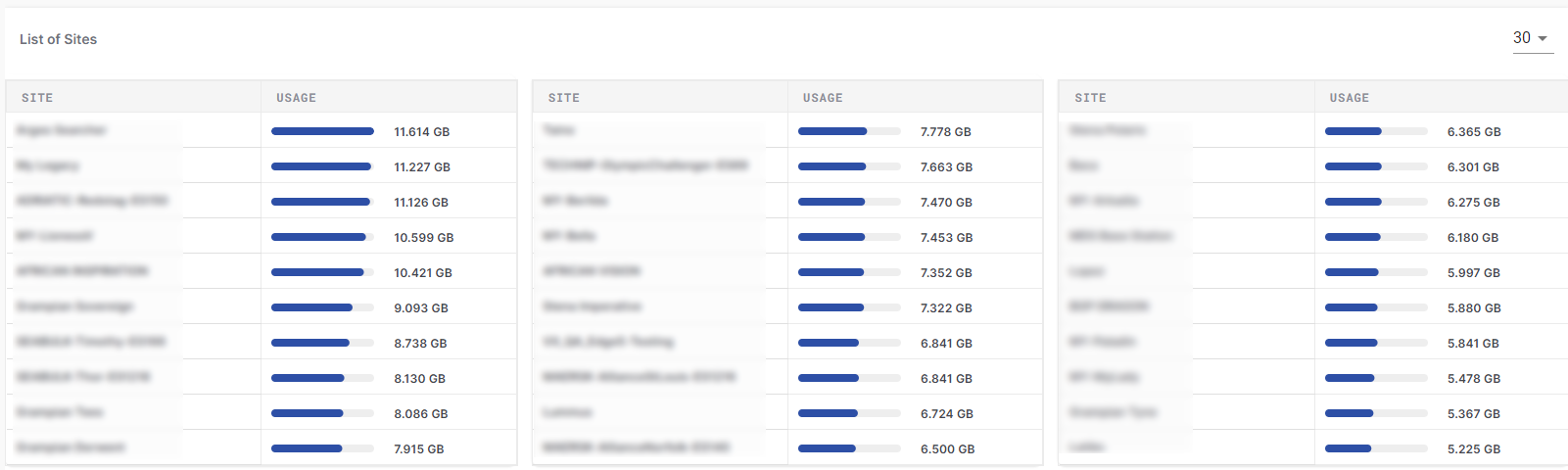Click the usage bar beside 7.778 GB
1568x470 pixels.
point(848,131)
